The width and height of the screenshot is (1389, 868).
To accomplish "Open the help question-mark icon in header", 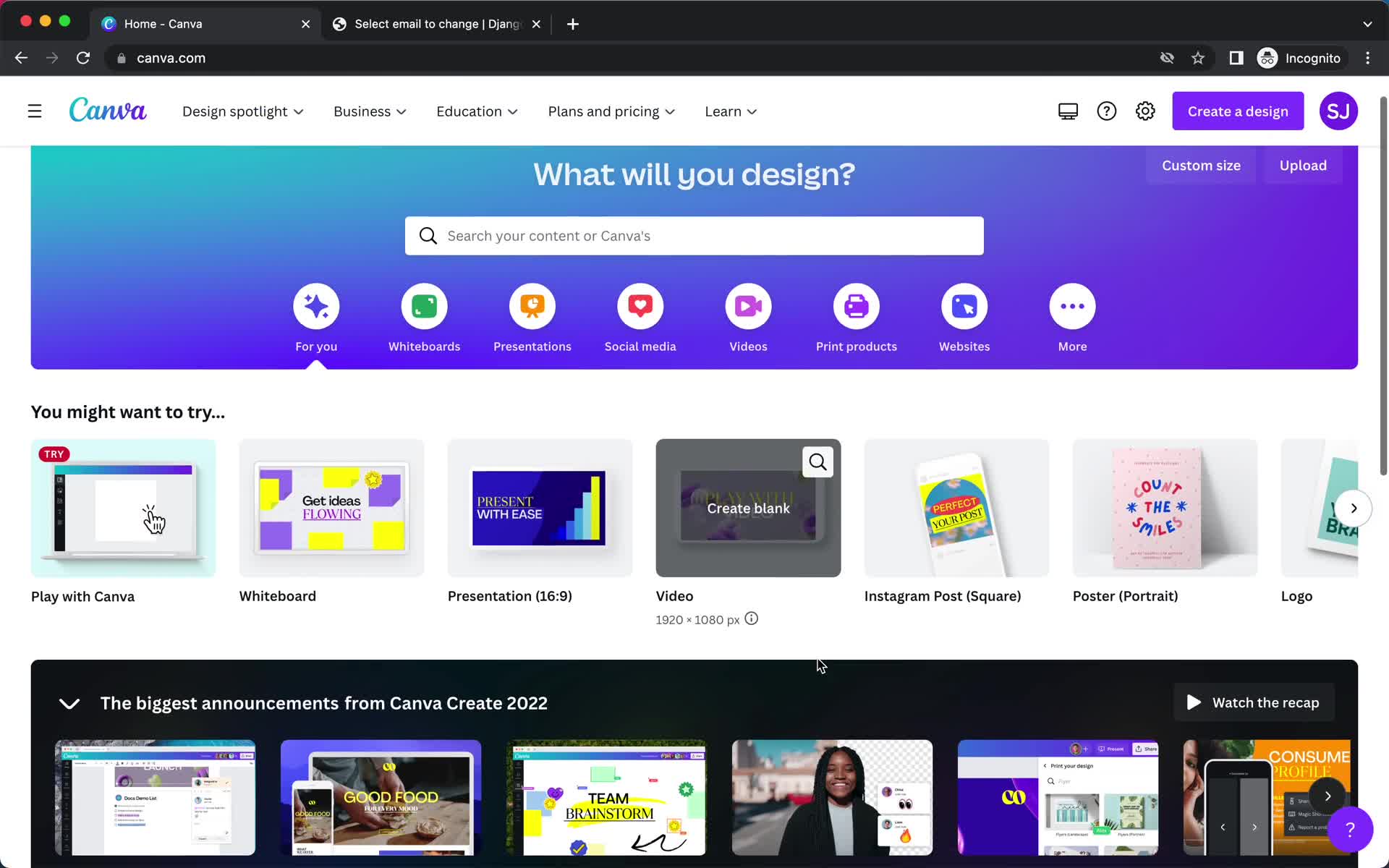I will click(x=1106, y=111).
